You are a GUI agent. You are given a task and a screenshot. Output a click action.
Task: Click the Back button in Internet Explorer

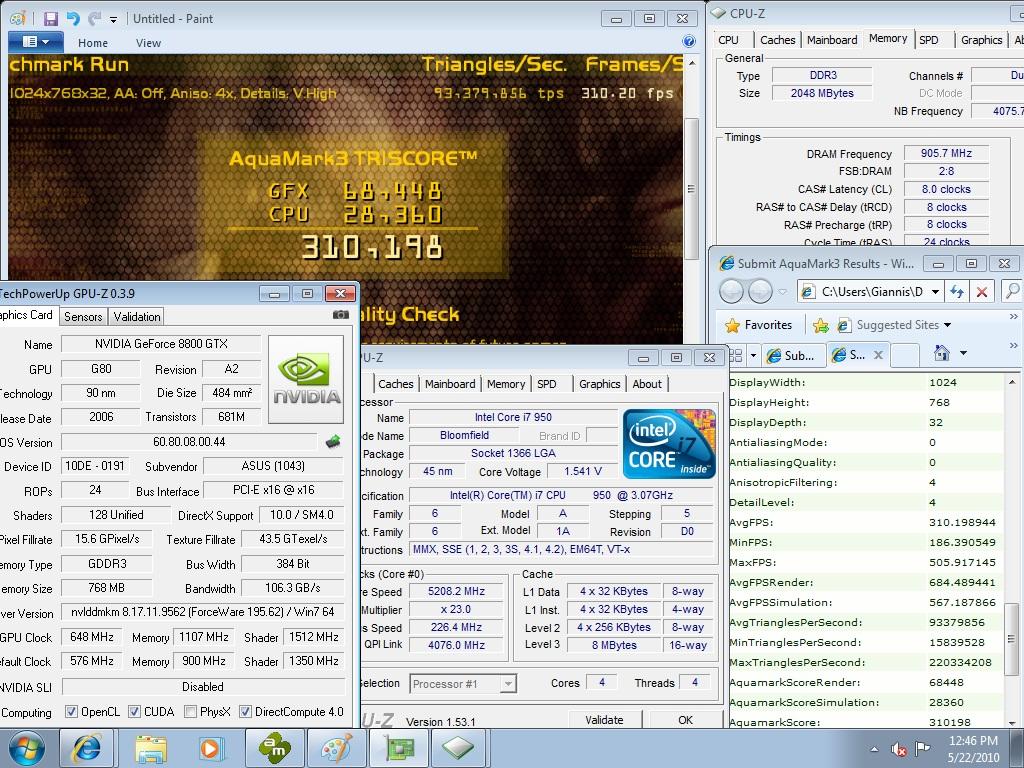[x=731, y=291]
